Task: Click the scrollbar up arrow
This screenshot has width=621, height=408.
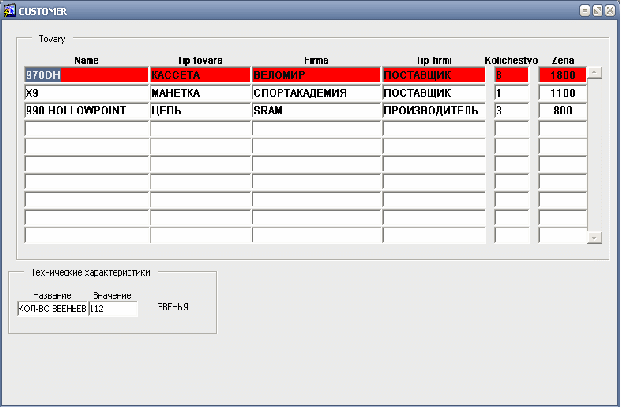Action: 594,73
